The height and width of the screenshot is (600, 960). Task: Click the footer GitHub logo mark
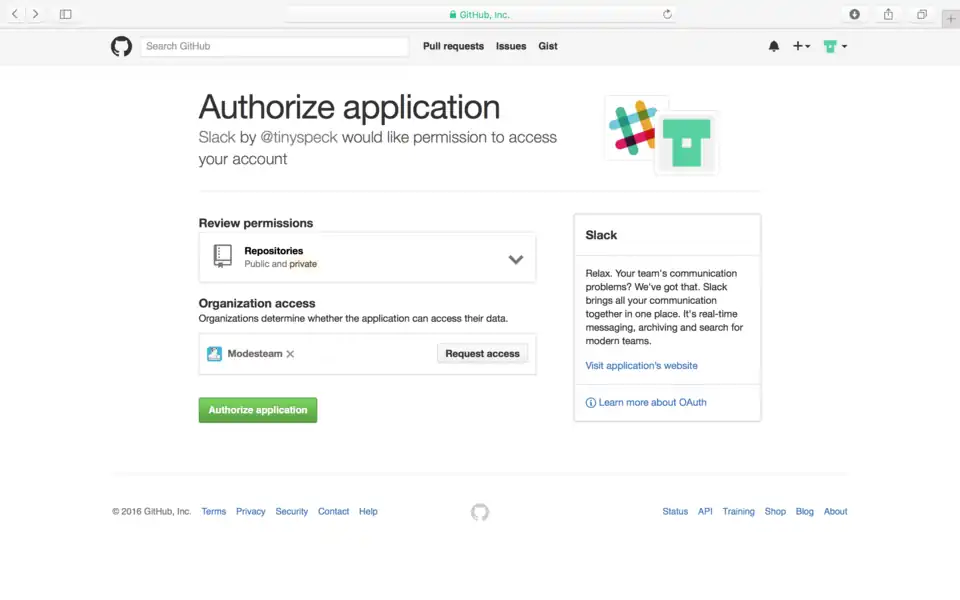coord(480,512)
